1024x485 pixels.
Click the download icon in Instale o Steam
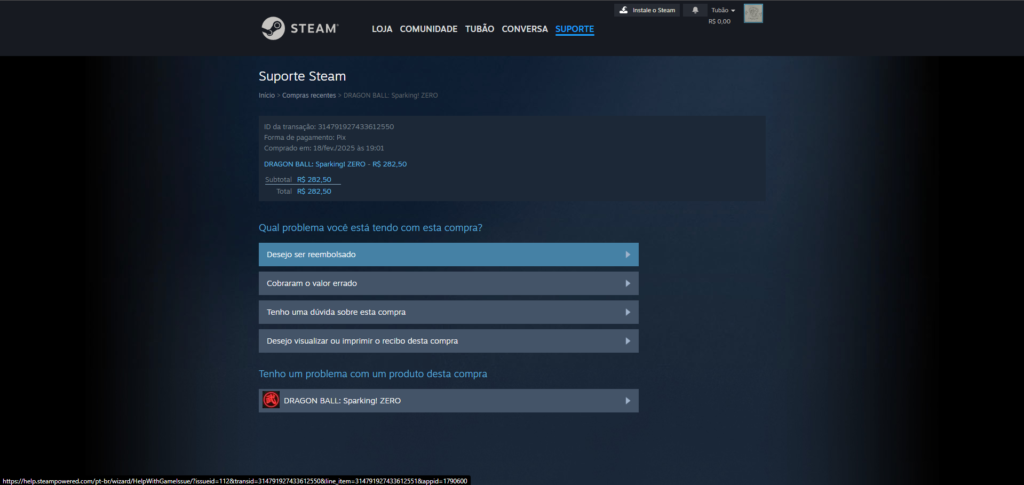tap(624, 10)
